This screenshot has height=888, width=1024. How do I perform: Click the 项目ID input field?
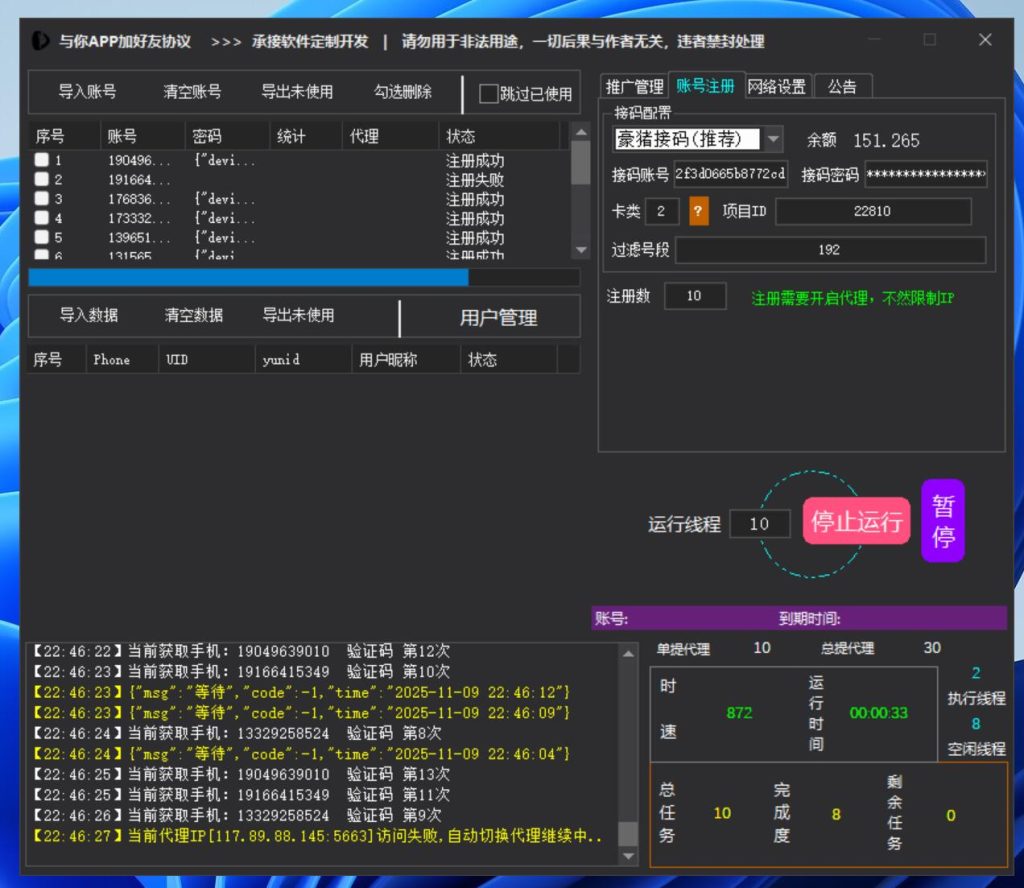[x=872, y=211]
